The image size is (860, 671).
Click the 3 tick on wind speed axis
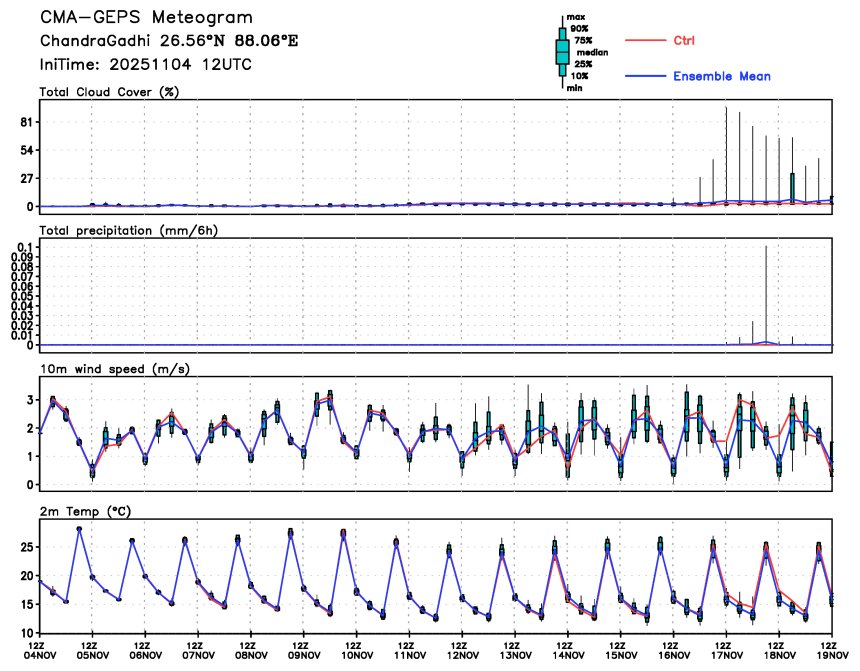30,400
